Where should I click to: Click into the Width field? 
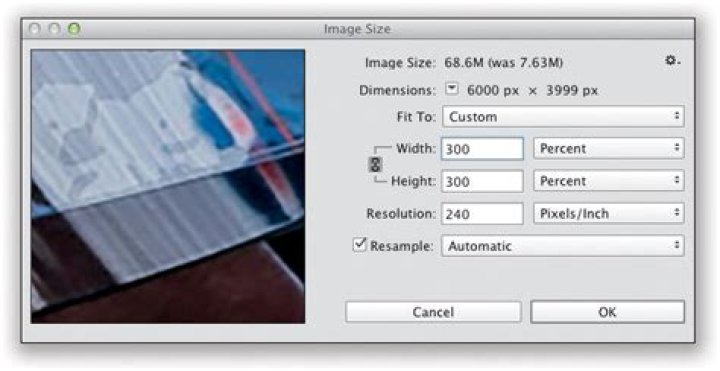pyautogui.click(x=482, y=149)
